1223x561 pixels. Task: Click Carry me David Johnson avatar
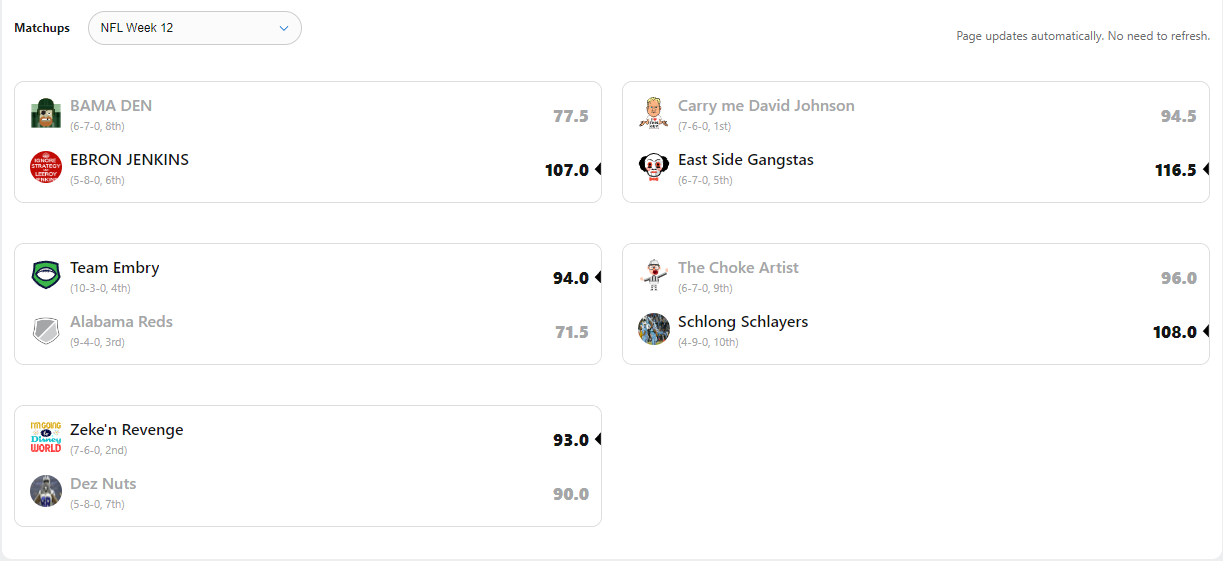[654, 113]
